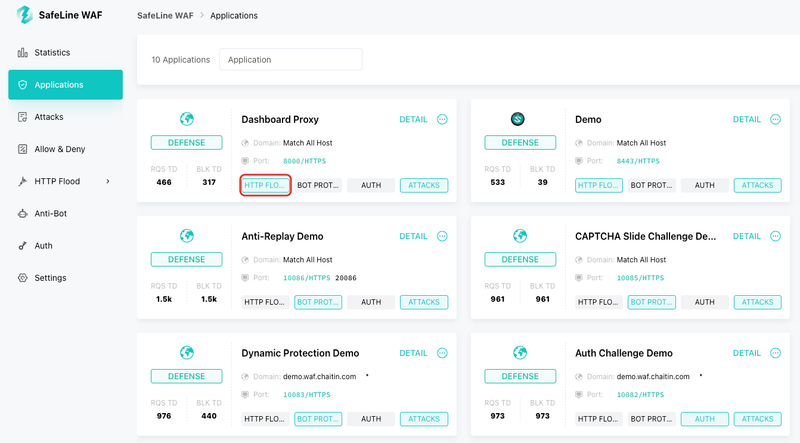Open ATTACKS for Dashboard Proxy
This screenshot has height=443, width=800.
tap(424, 185)
